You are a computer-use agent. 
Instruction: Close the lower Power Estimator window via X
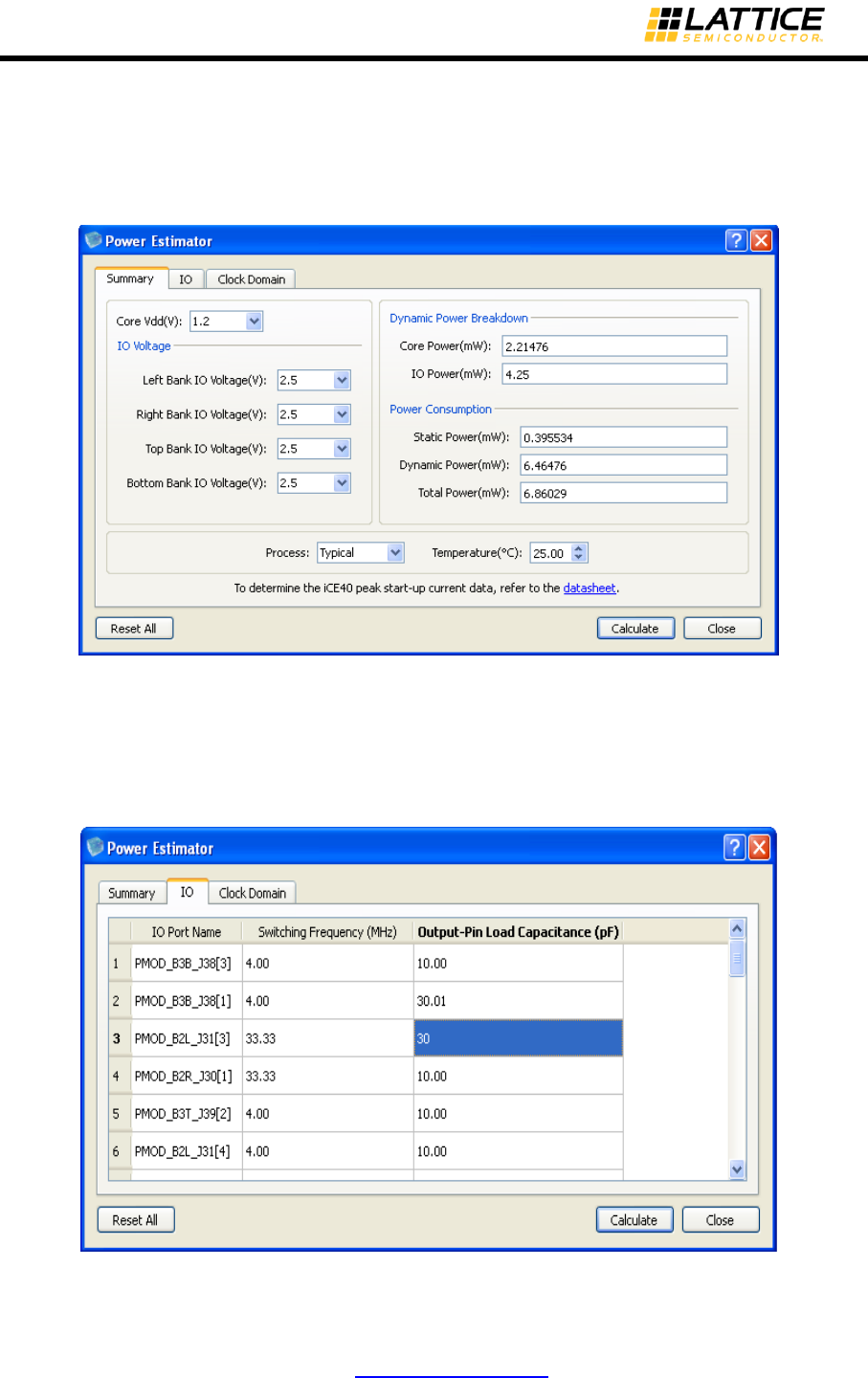pos(759,847)
